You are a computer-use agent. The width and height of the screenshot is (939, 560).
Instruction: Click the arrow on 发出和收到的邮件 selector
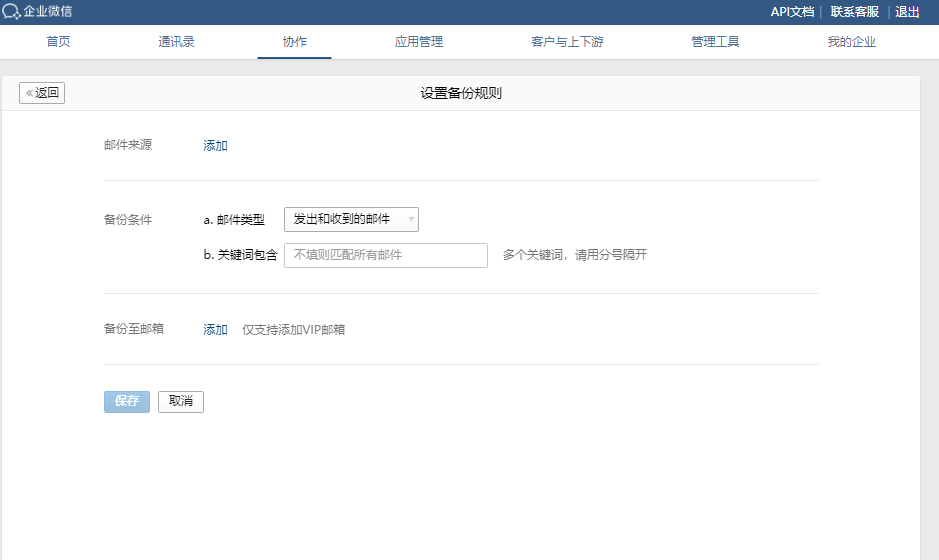tap(410, 219)
